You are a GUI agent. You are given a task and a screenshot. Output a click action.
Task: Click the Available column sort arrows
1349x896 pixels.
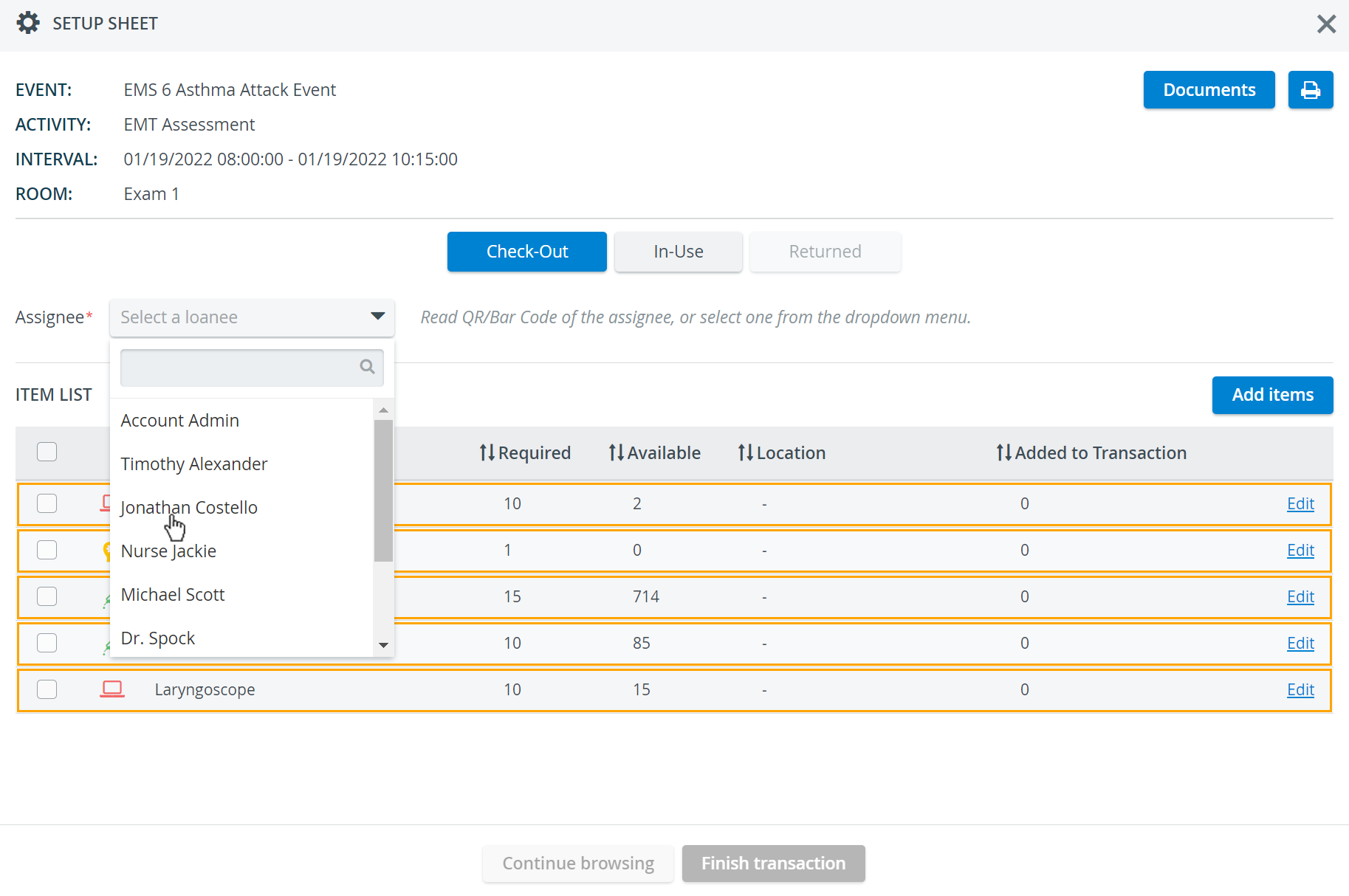[x=616, y=452]
